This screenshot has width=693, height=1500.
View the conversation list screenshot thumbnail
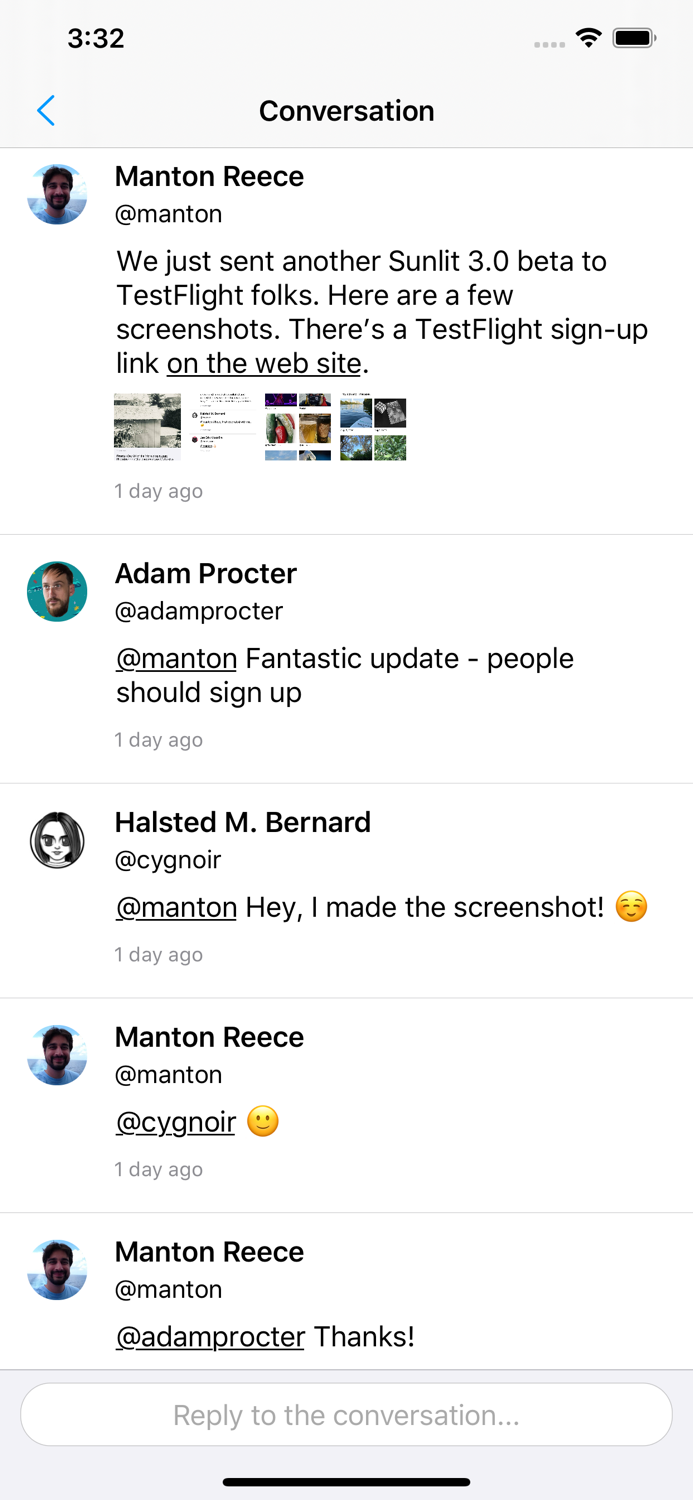[223, 427]
